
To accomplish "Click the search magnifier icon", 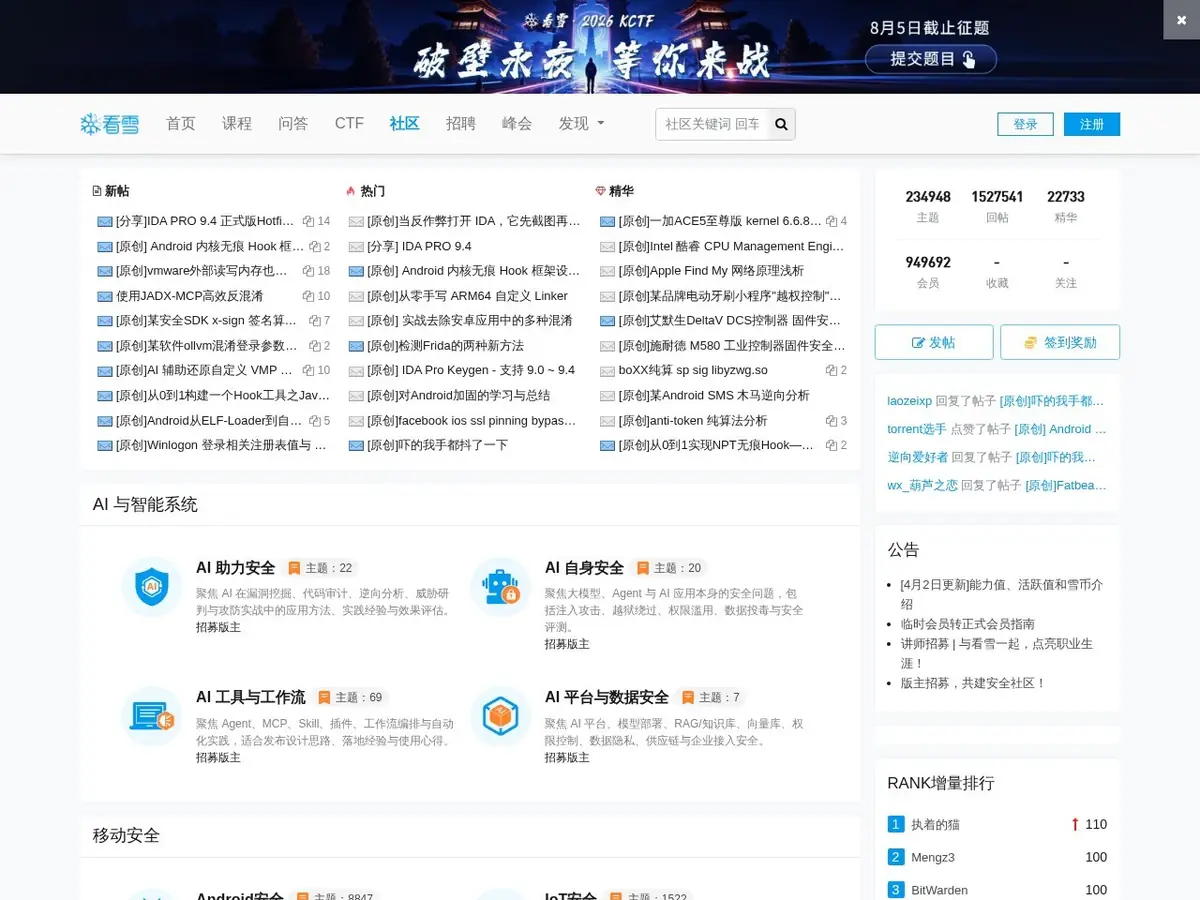I will [781, 124].
